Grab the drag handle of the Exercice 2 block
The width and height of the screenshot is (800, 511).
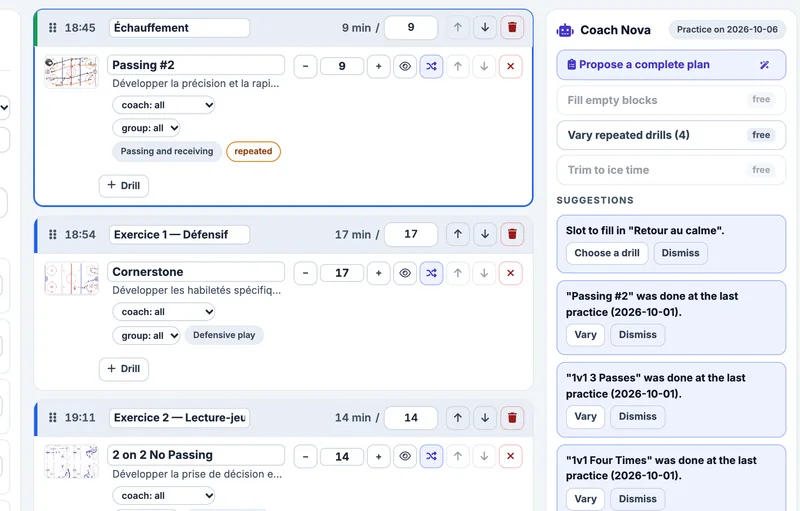53,418
